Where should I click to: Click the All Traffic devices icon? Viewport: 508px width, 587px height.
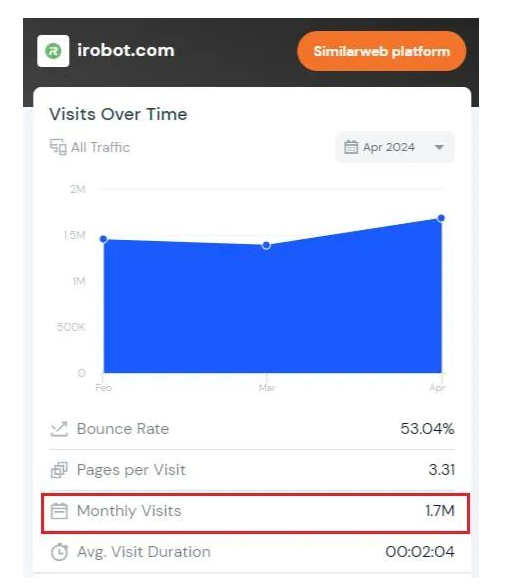coord(58,147)
